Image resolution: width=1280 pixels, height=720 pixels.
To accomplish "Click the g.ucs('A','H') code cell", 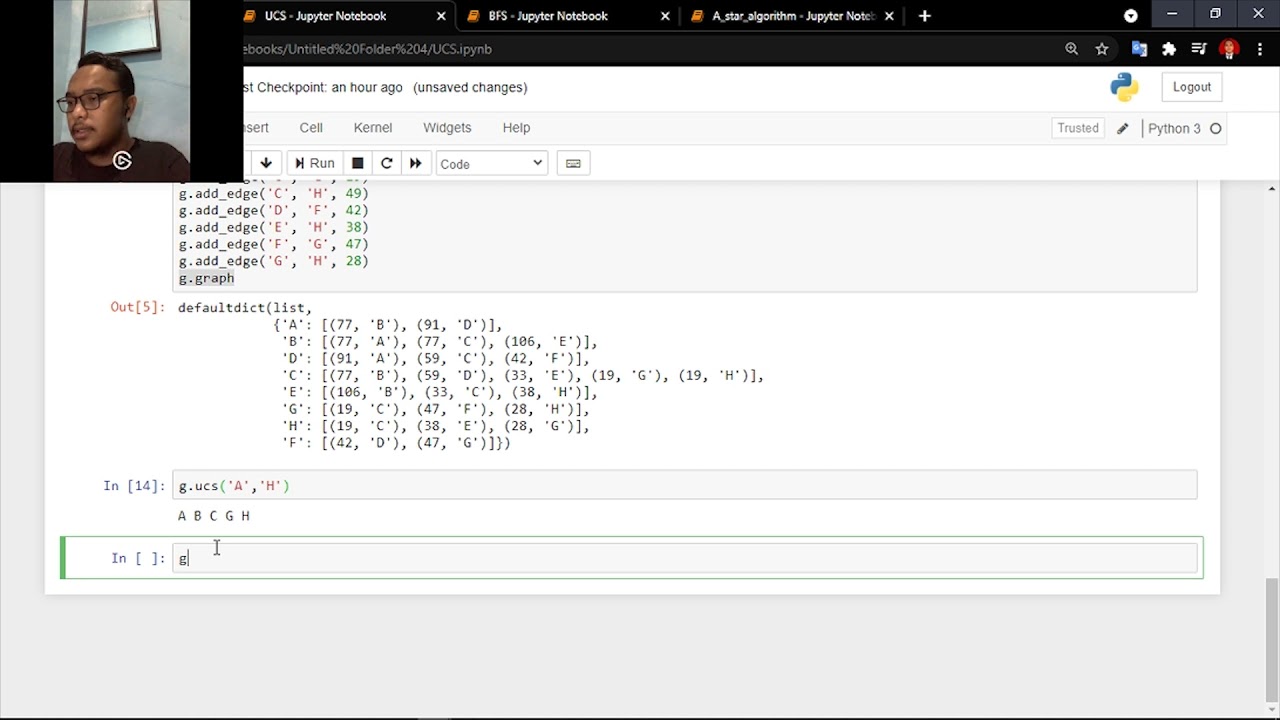I will point(685,485).
